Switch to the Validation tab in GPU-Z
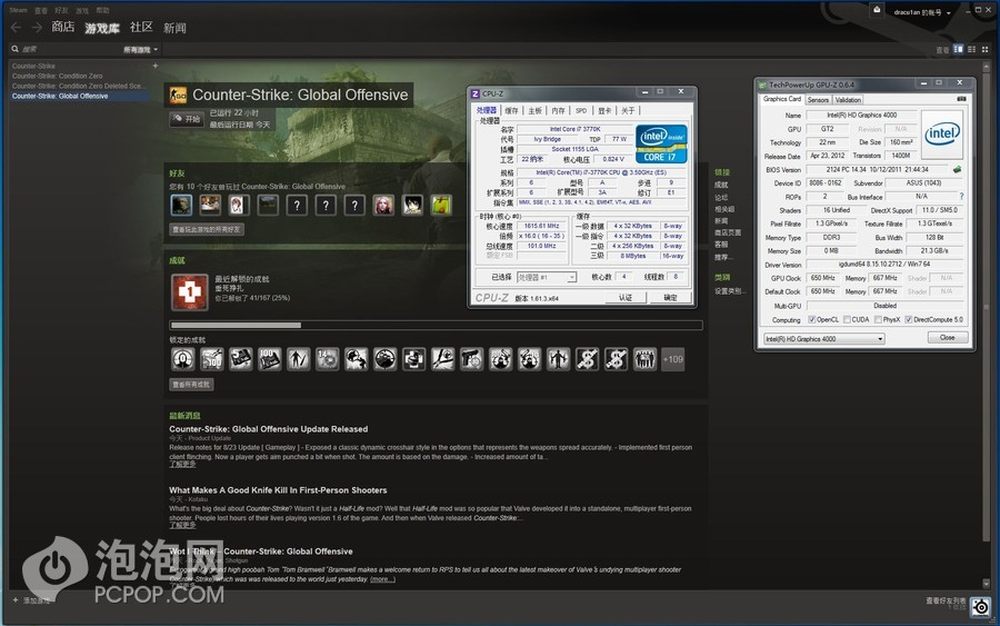1000x626 pixels. point(848,99)
